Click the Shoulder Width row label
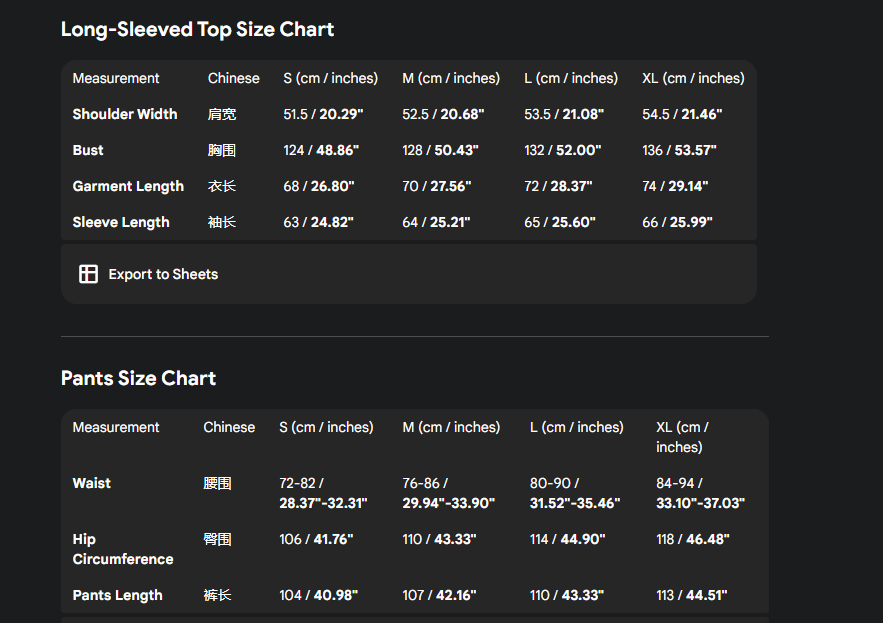This screenshot has height=623, width=883. (x=124, y=114)
